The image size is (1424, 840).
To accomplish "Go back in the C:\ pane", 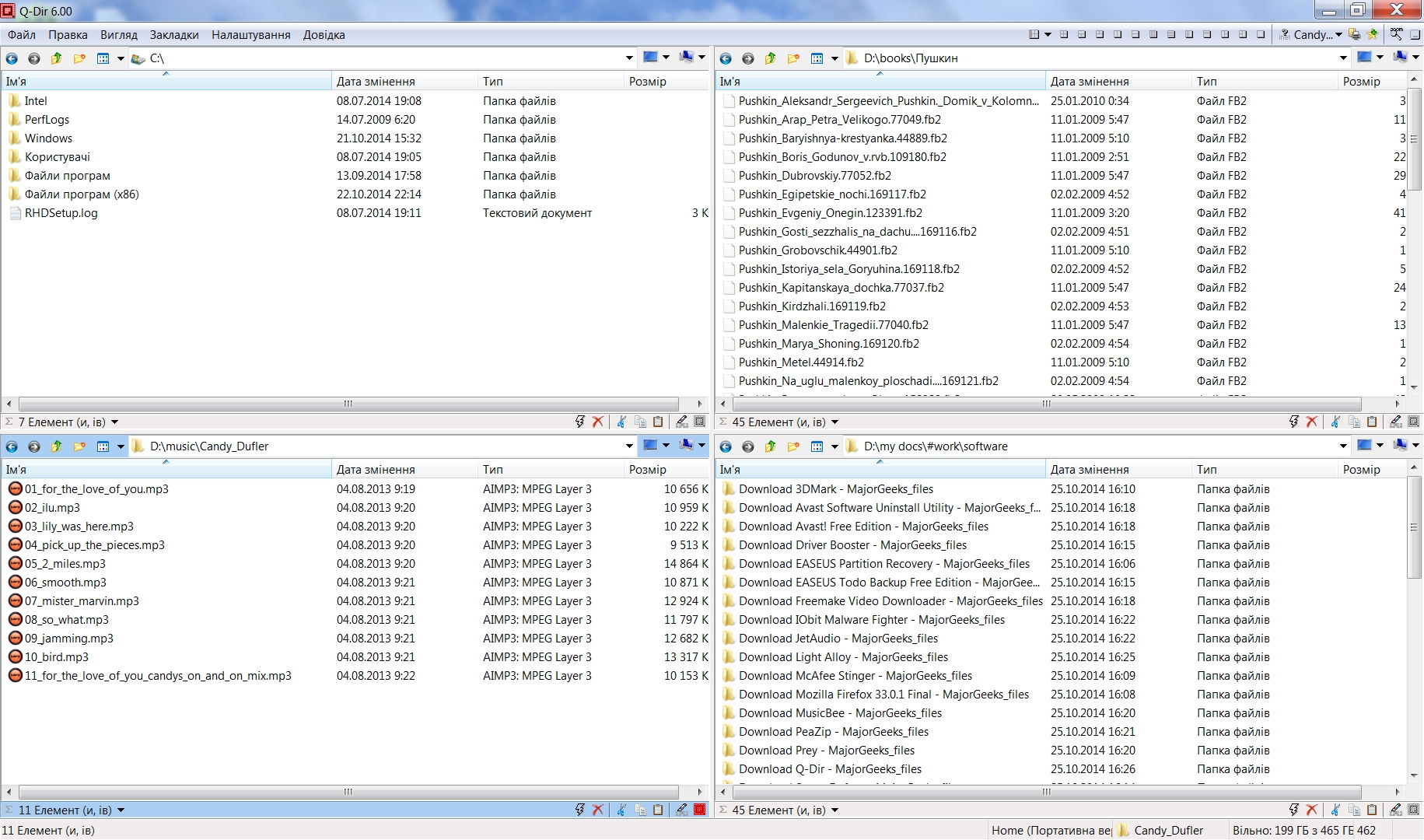I will pyautogui.click(x=12, y=58).
